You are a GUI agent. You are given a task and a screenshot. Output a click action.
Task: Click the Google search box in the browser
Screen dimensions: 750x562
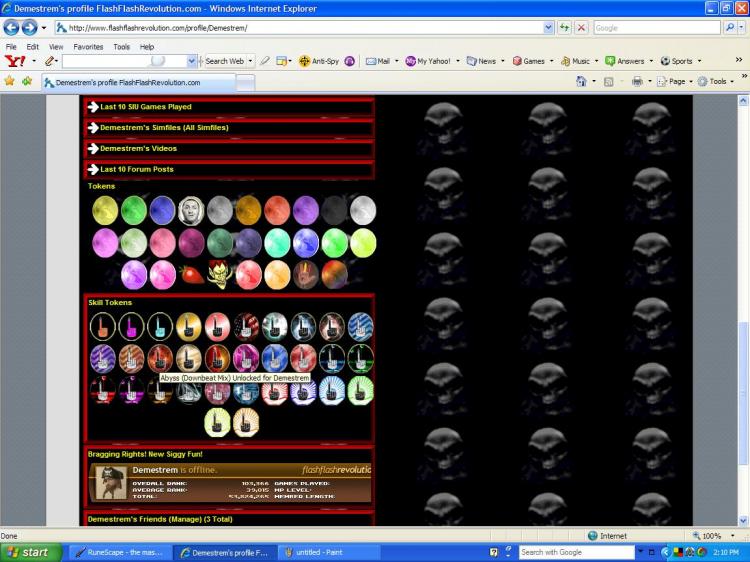(x=657, y=28)
